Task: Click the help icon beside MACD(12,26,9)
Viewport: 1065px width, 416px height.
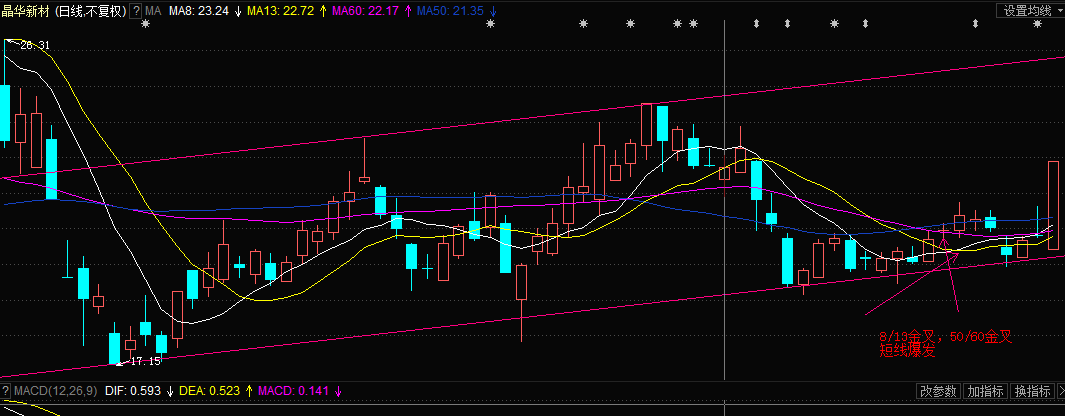Action: click(5, 391)
